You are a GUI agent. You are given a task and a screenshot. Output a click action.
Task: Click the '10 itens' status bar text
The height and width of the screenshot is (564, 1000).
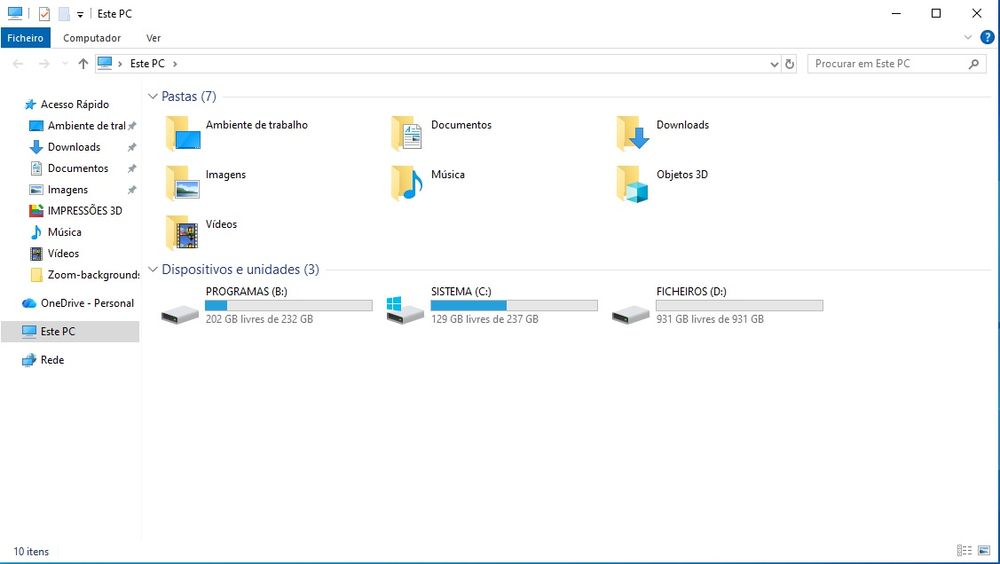tap(31, 551)
